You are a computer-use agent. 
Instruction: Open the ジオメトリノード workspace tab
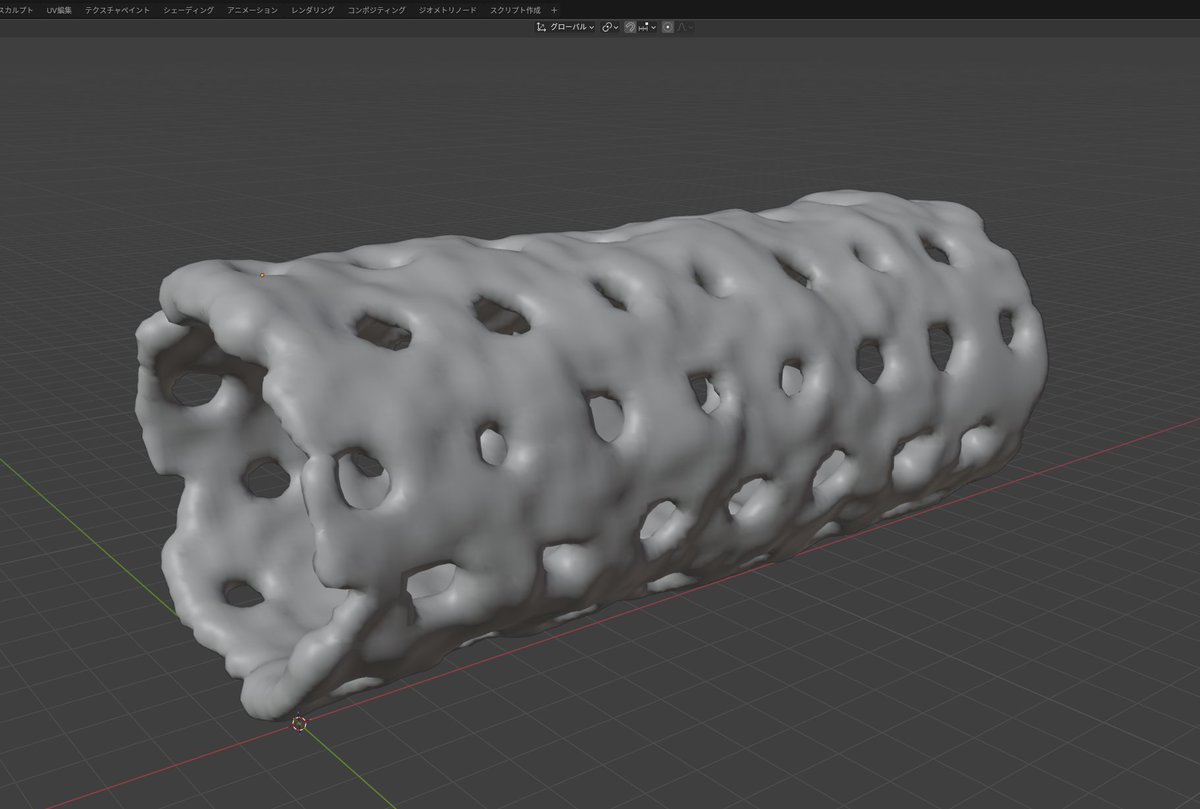tap(447, 9)
